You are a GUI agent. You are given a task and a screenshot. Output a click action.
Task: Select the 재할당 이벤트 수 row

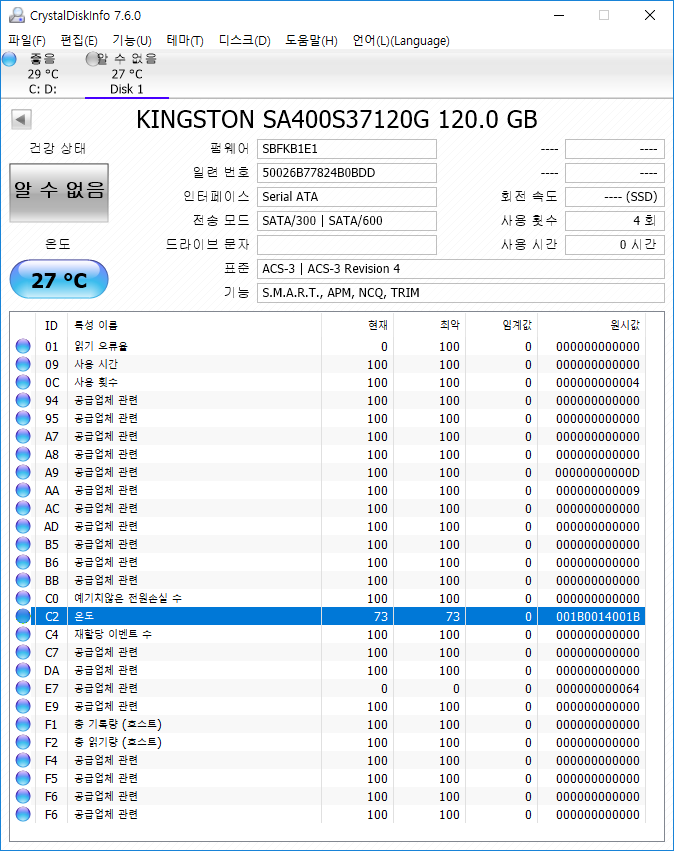coord(329,634)
